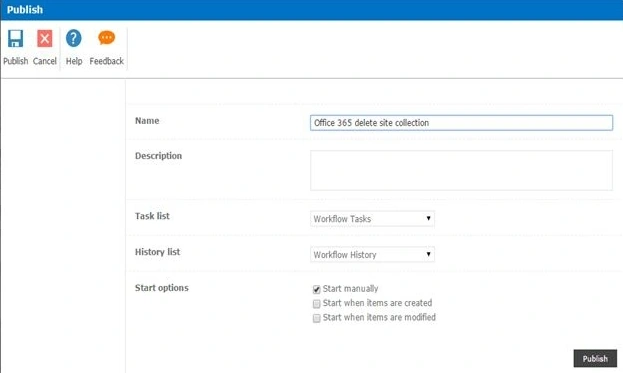This screenshot has height=373, width=623.
Task: Click the orange Feedback speech bubble icon
Action: point(106,38)
